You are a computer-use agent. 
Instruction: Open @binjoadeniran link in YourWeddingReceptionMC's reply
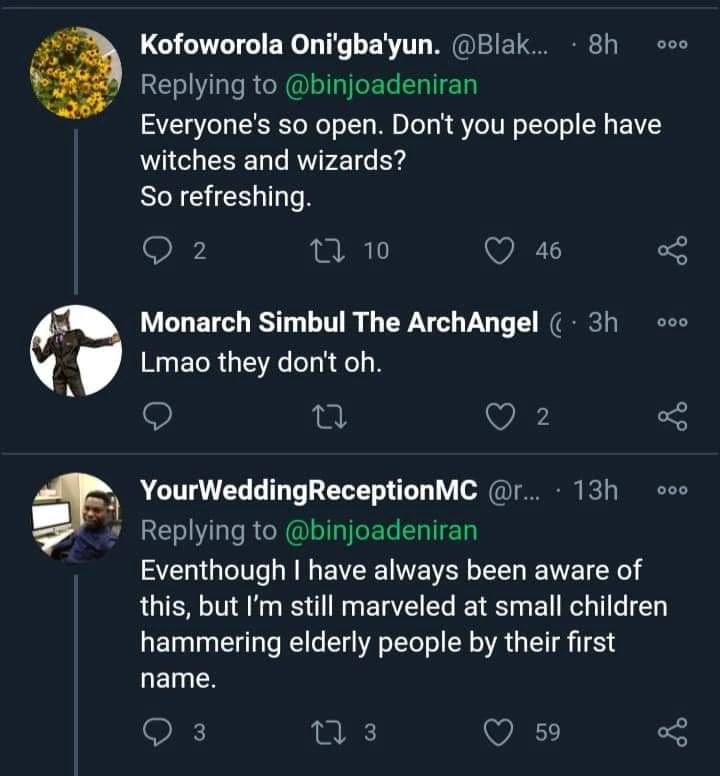pyautogui.click(x=382, y=530)
